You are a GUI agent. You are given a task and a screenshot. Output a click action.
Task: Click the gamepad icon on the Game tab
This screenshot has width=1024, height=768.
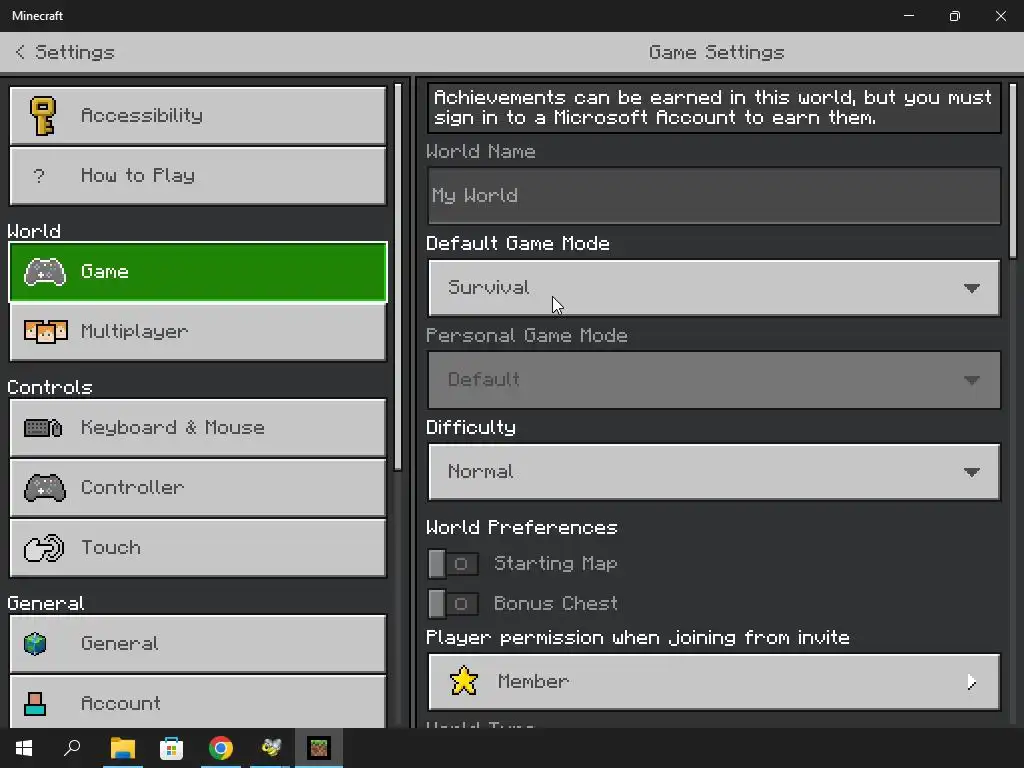coord(44,272)
